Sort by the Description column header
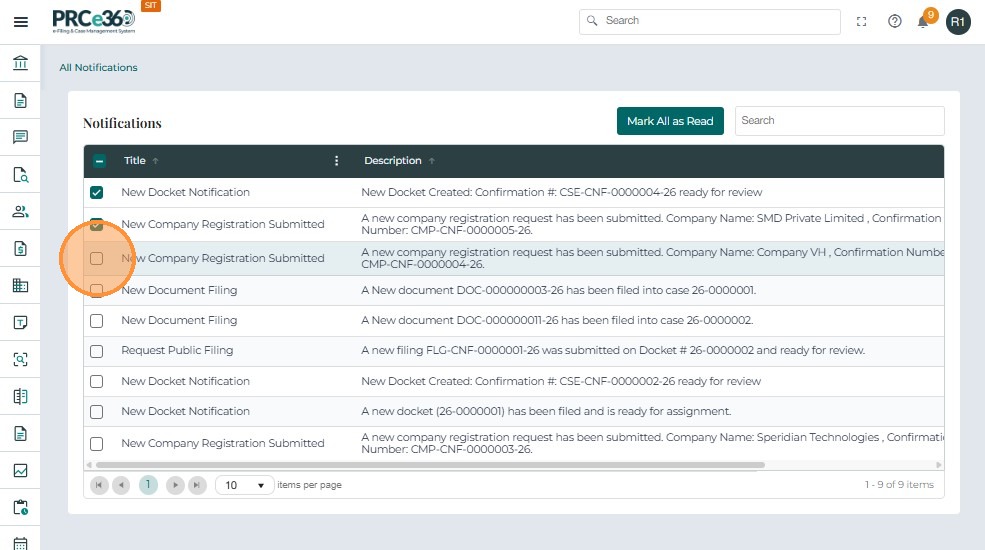Viewport: 985px width, 550px height. (x=393, y=161)
